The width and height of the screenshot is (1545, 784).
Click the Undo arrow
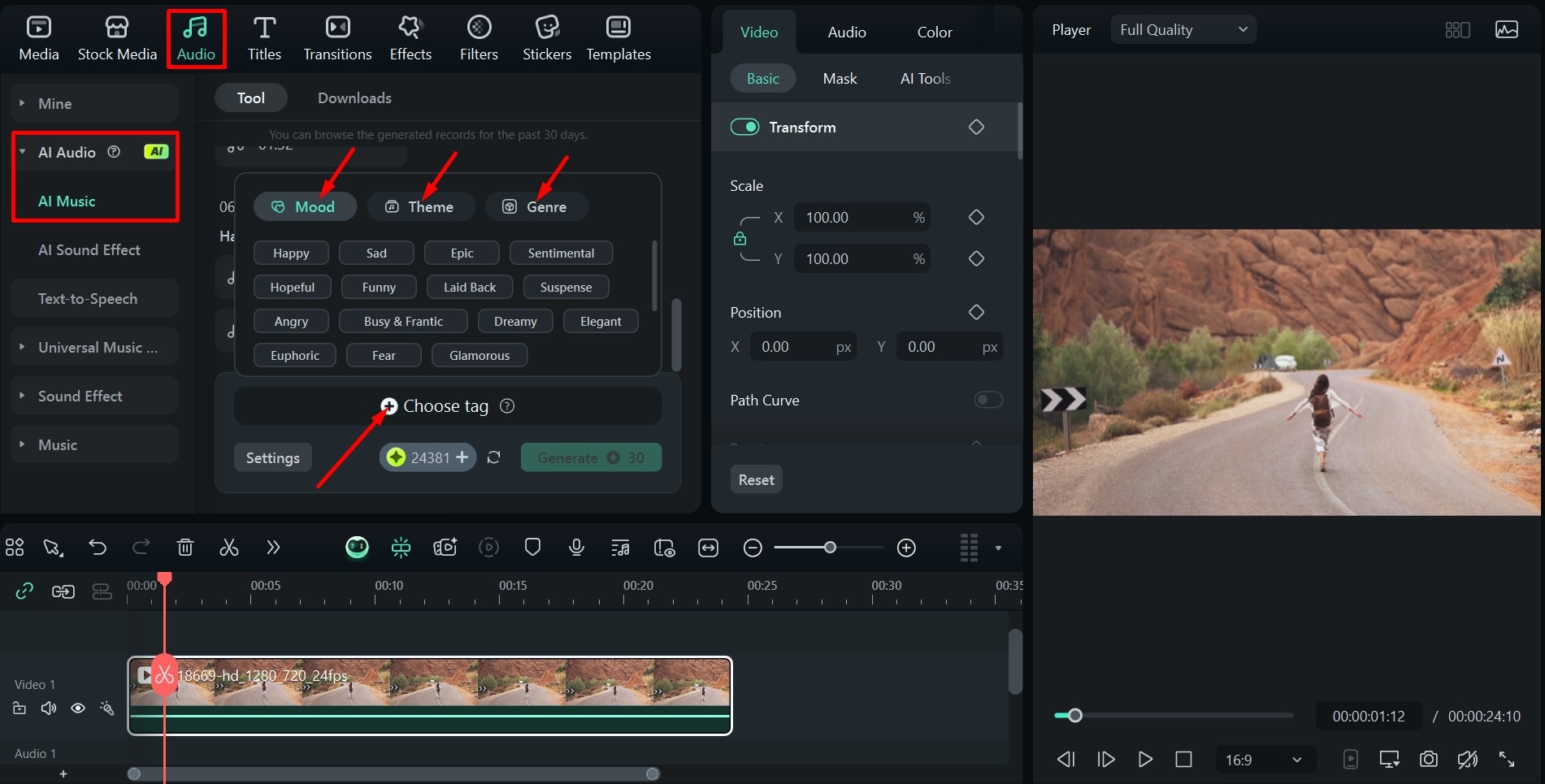(98, 548)
